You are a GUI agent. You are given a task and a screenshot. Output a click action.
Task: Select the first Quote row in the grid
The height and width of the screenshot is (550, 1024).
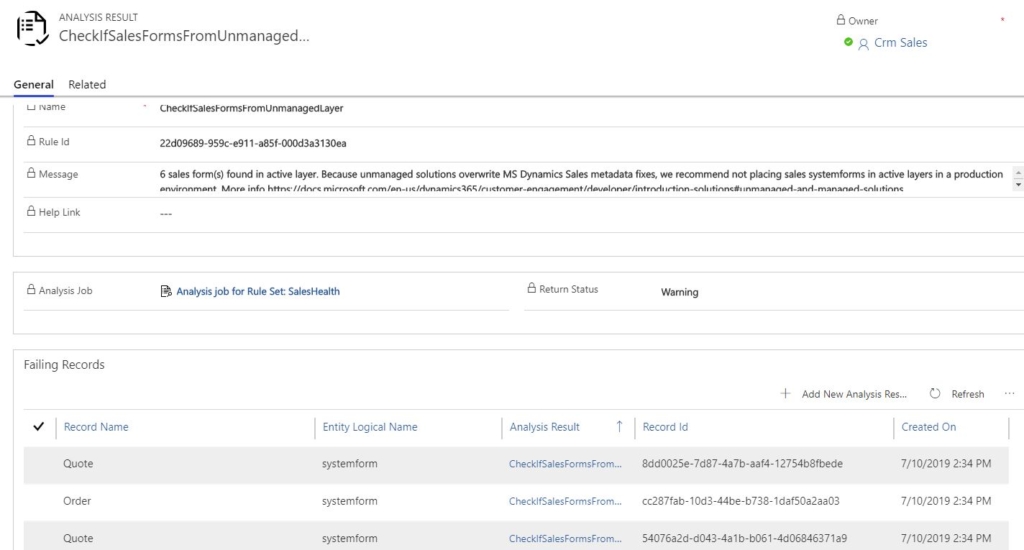[x=78, y=464]
